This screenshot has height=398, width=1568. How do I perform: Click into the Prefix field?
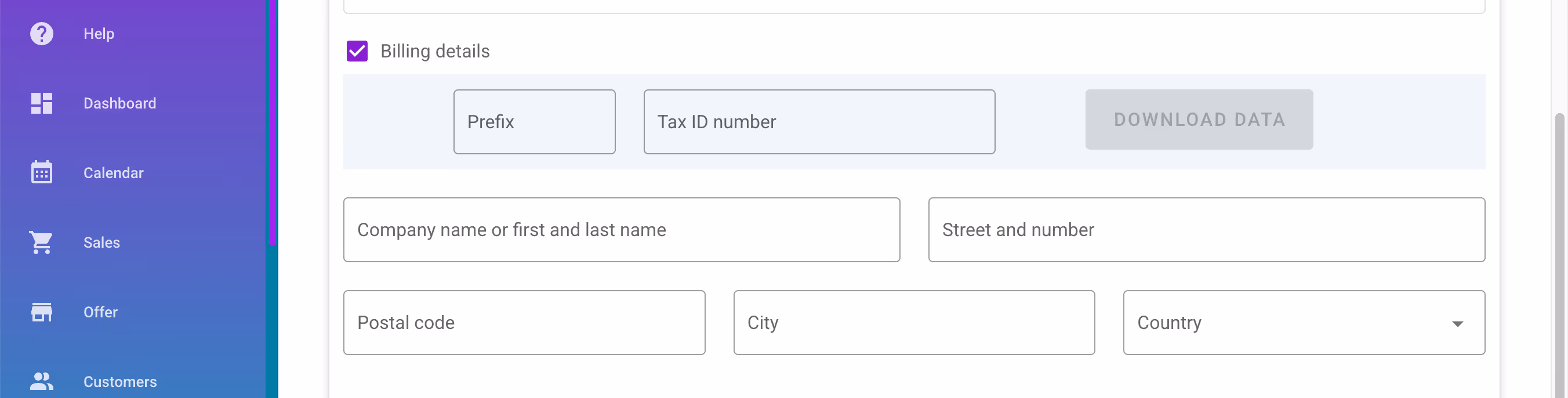click(534, 121)
